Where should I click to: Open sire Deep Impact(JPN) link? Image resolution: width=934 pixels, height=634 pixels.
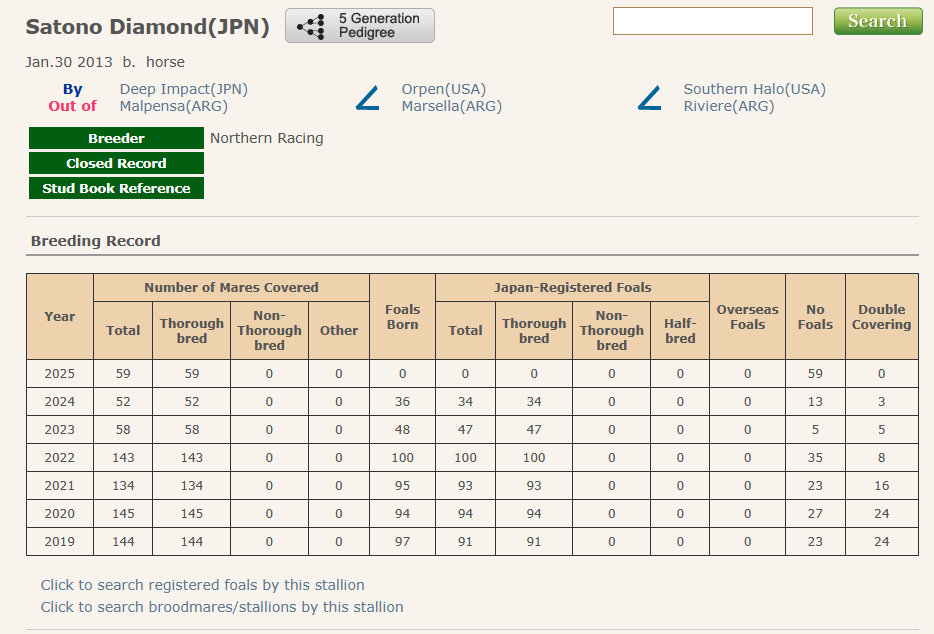tap(183, 89)
